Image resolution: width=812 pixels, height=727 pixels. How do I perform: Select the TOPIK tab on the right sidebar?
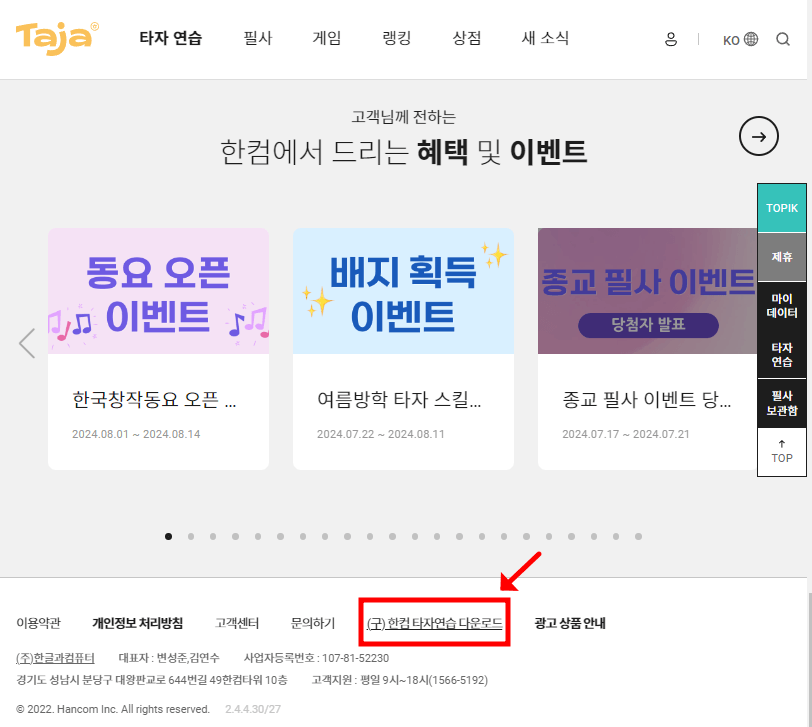[781, 206]
